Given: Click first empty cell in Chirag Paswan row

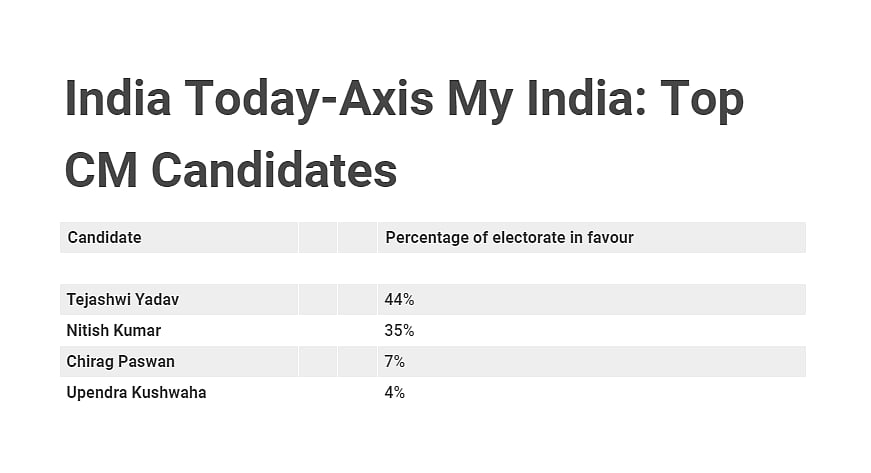Looking at the screenshot, I should point(318,361).
